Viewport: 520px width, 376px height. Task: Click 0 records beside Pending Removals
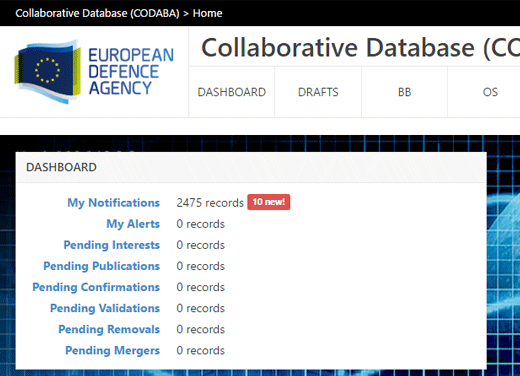[201, 329]
